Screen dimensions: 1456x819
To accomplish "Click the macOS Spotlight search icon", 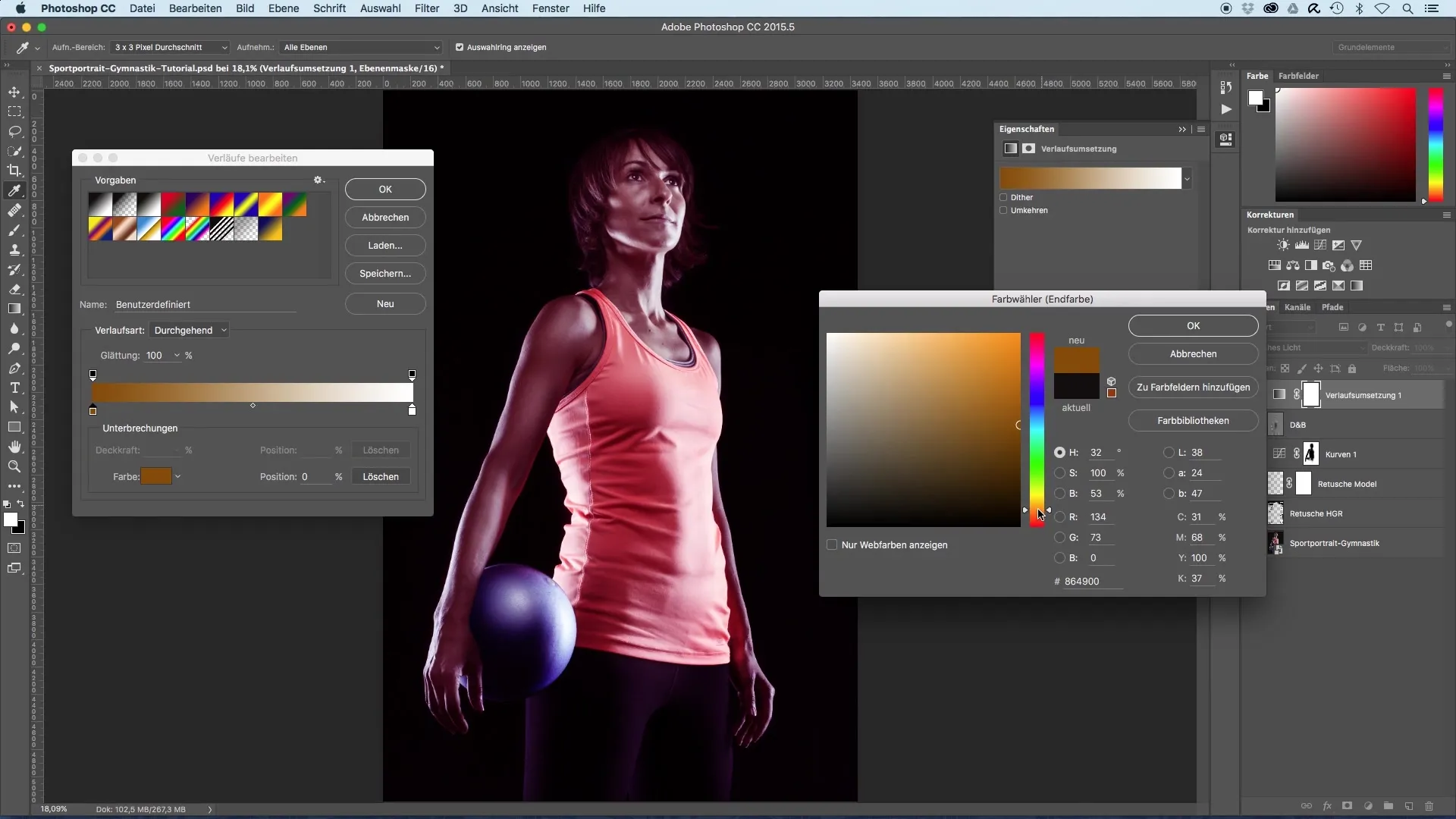I will point(1407,8).
